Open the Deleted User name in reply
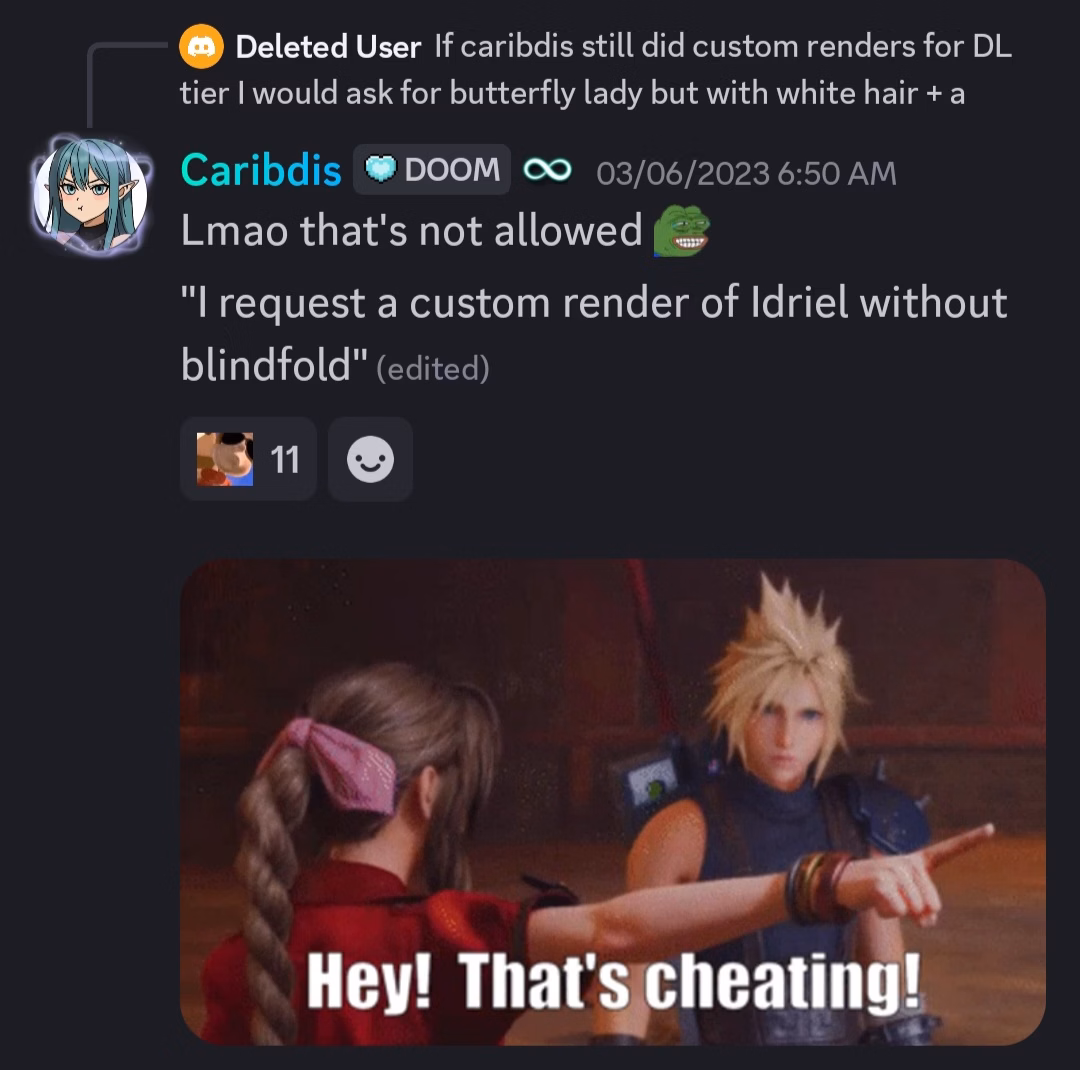The height and width of the screenshot is (1070, 1080). [328, 47]
